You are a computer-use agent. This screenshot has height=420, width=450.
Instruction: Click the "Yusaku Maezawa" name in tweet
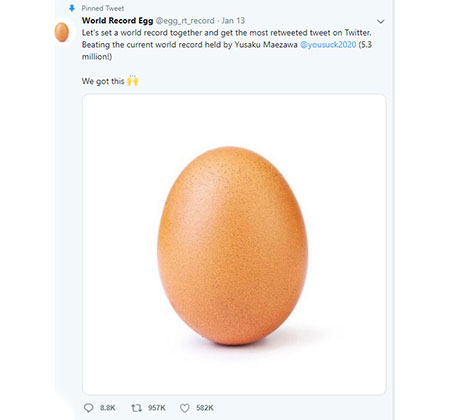266,45
